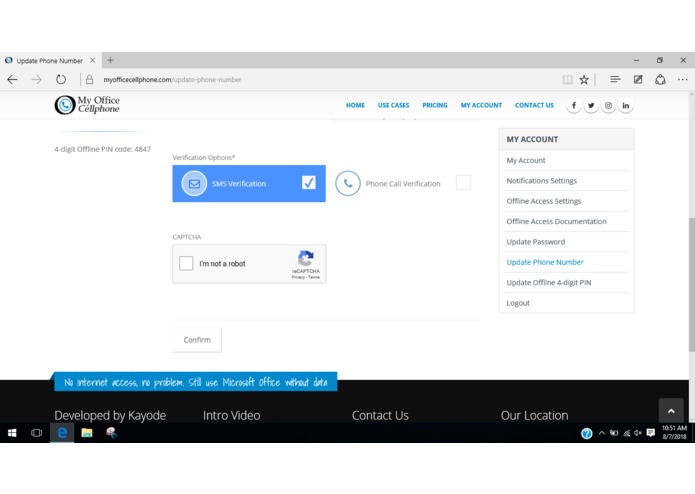Click the taskbar clock 10:51 AM
This screenshot has height=494, width=695.
(x=674, y=432)
